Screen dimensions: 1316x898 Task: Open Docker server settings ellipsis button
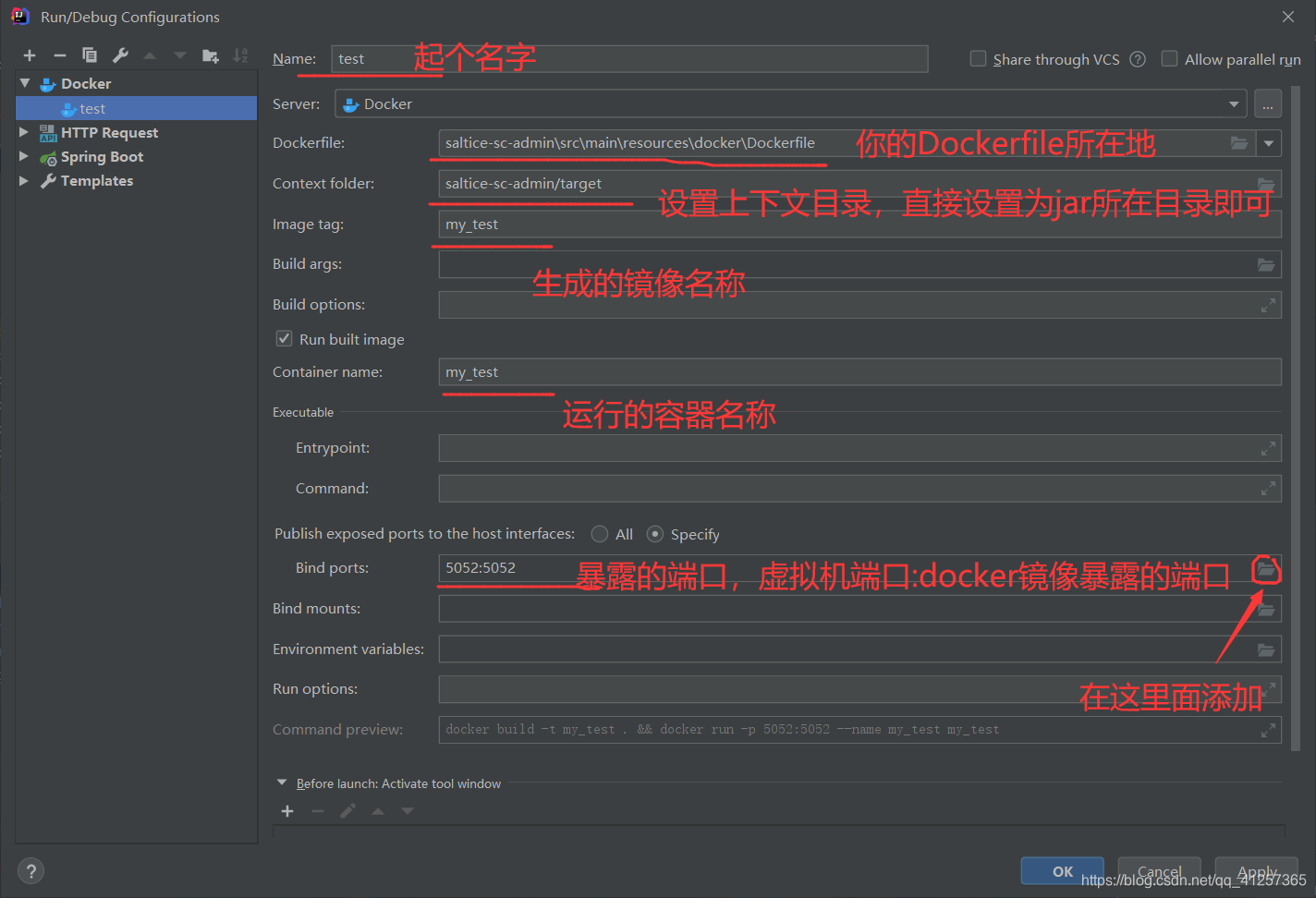click(x=1268, y=104)
